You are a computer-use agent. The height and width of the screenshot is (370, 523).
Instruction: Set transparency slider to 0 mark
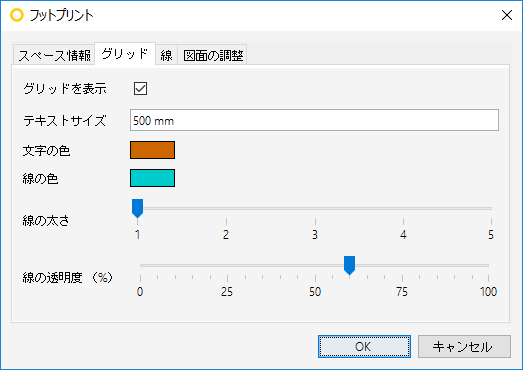tap(140, 266)
